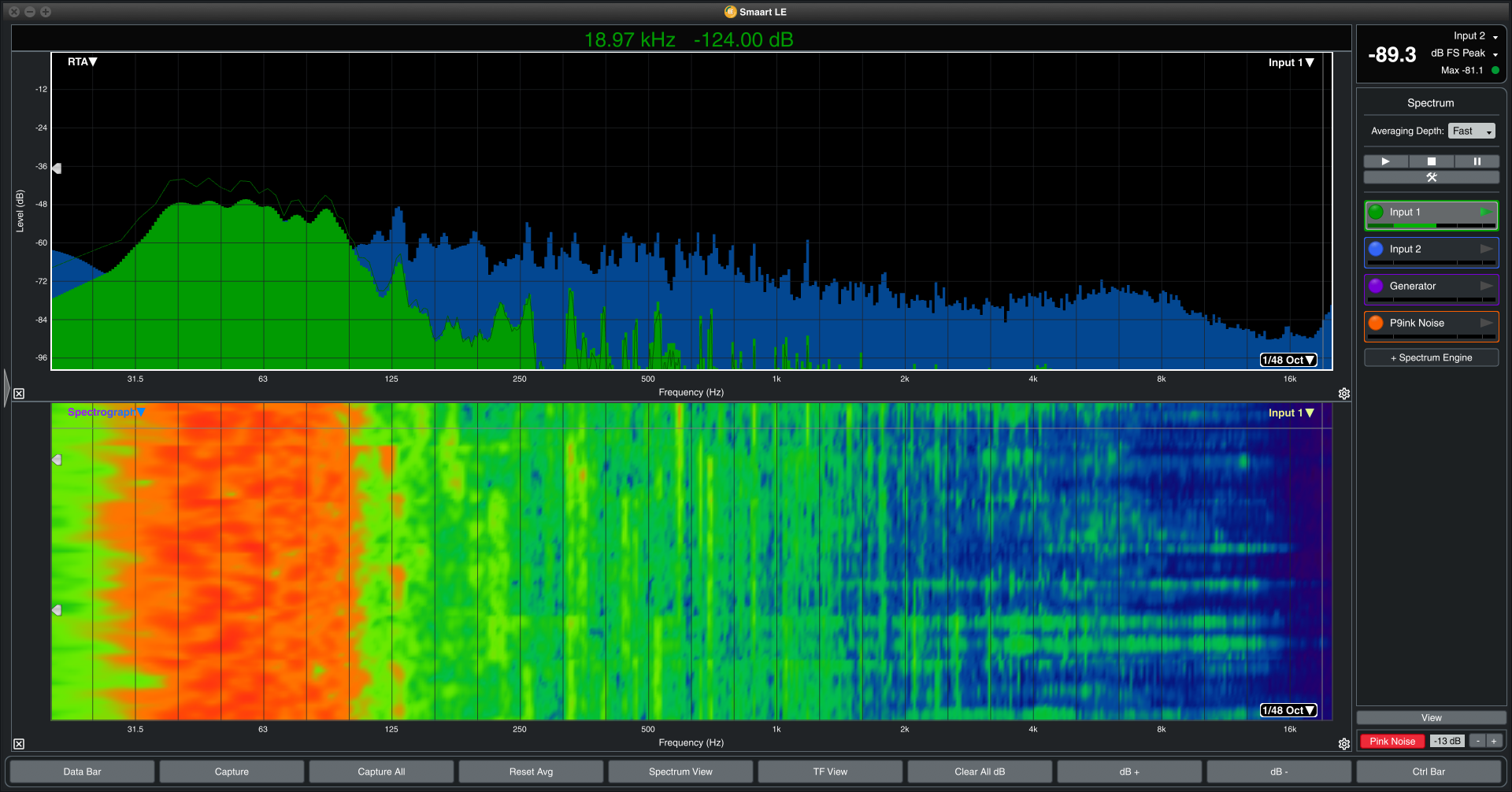
Task: Stop all measurement engines
Action: point(1431,161)
